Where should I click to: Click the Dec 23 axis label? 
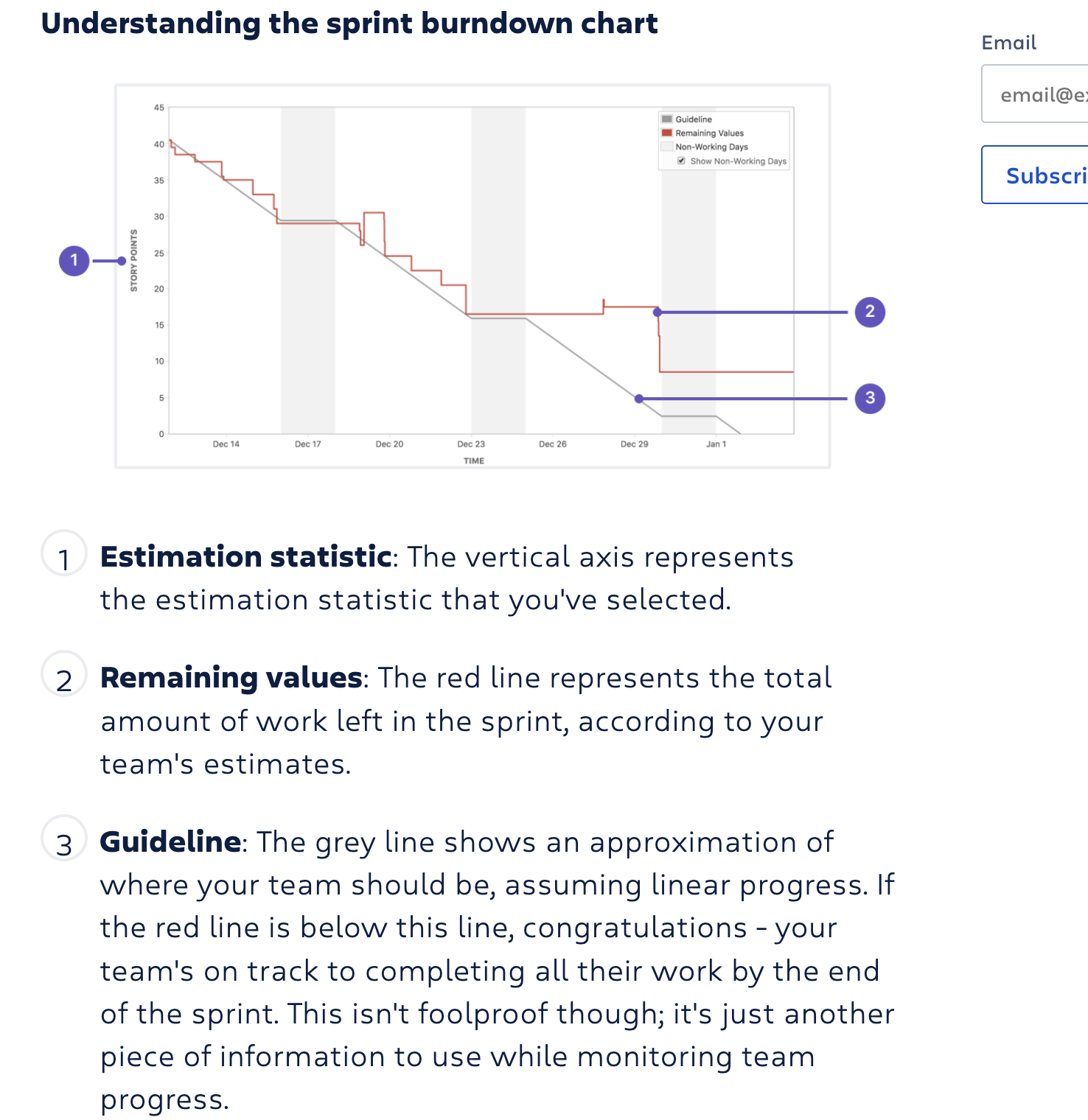tap(470, 444)
